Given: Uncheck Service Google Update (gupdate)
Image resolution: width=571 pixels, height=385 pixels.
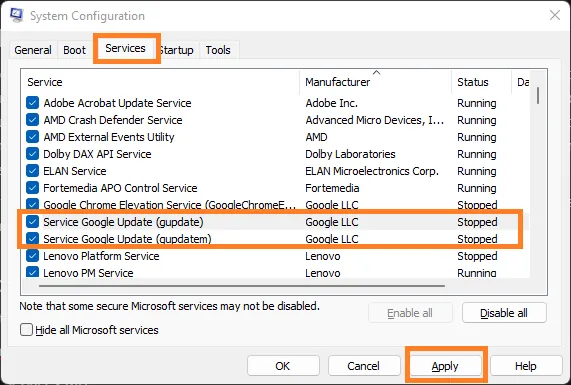Looking at the screenshot, I should pyautogui.click(x=32, y=222).
